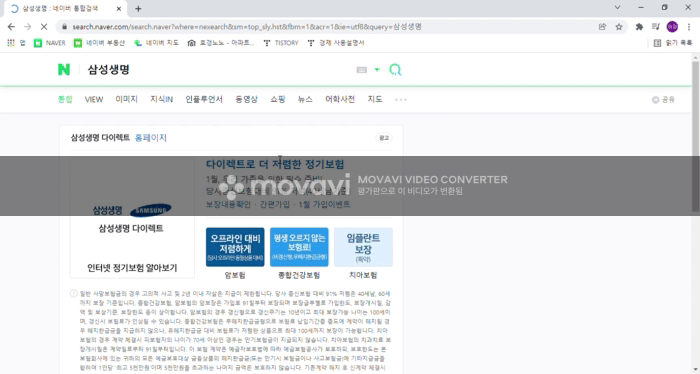Switch to the 쇼핑 tab

(278, 99)
